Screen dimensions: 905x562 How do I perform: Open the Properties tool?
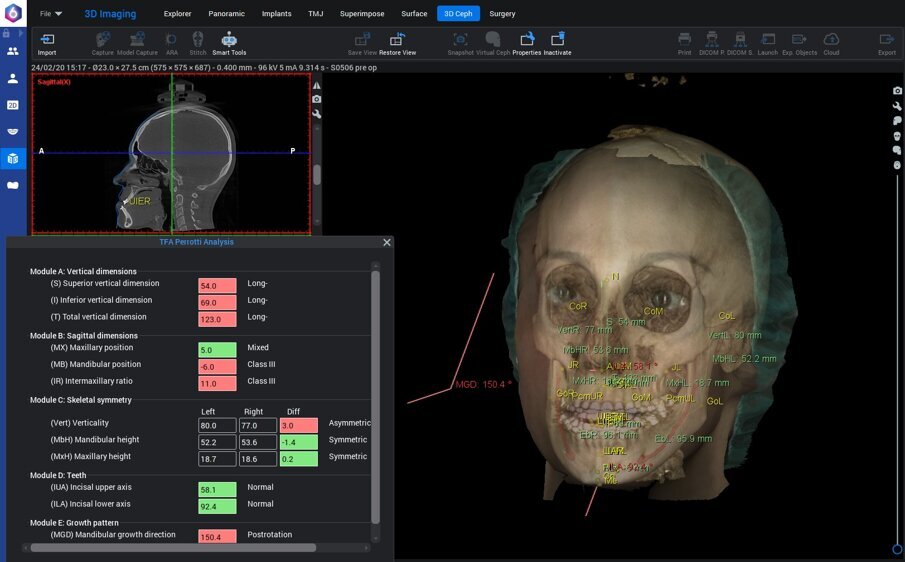click(526, 42)
